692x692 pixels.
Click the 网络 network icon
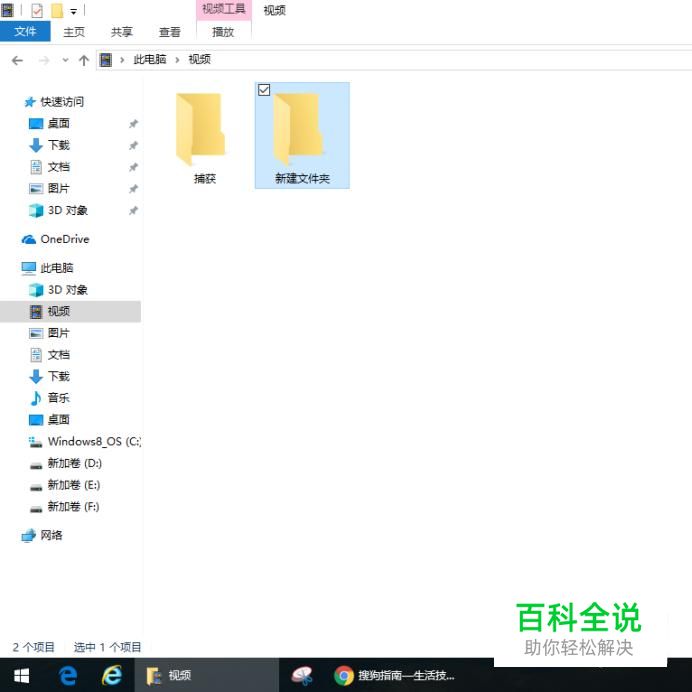point(29,535)
